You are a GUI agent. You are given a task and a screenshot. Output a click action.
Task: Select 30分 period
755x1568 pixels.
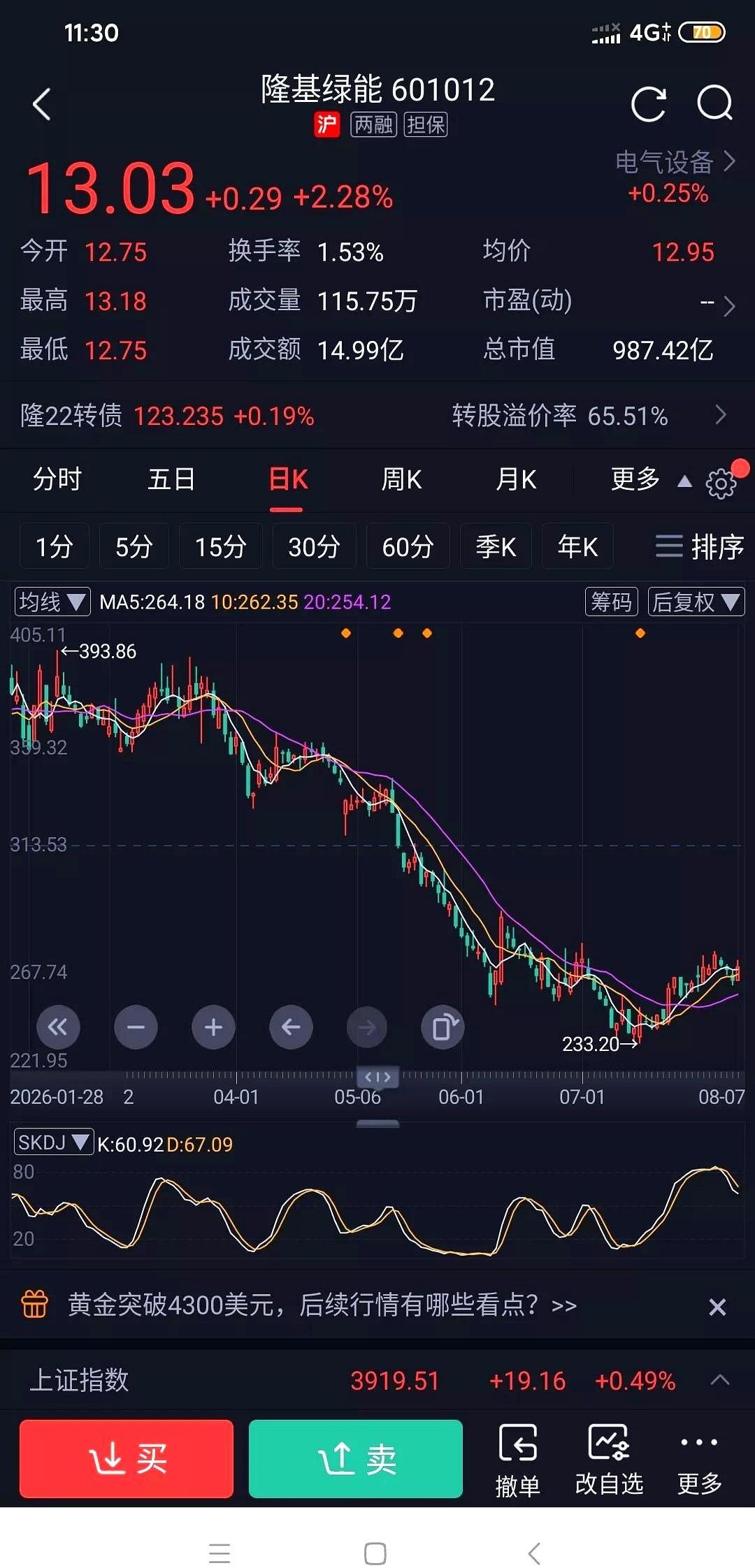click(314, 546)
